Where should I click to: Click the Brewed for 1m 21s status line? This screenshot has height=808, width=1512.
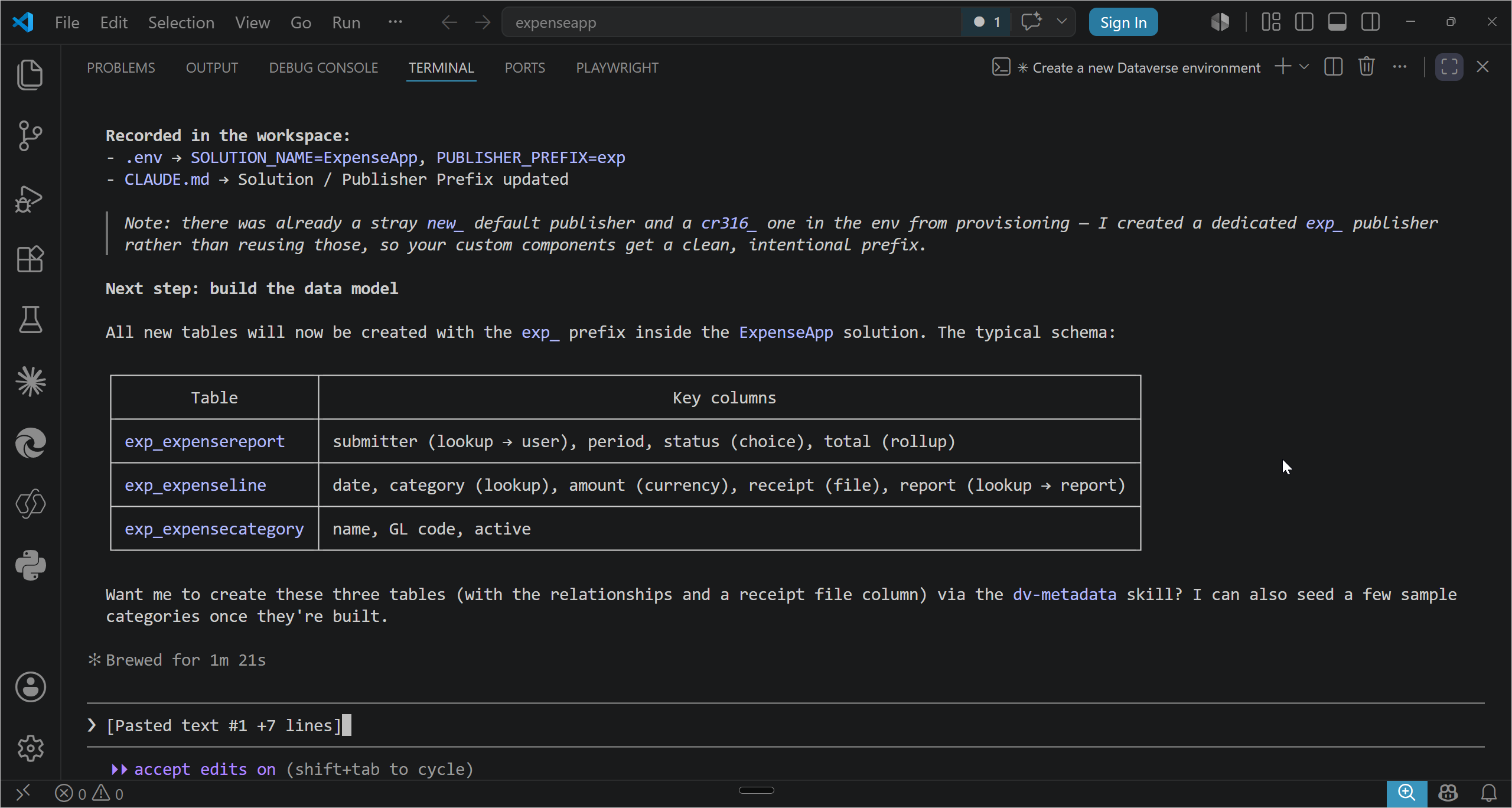(x=177, y=660)
